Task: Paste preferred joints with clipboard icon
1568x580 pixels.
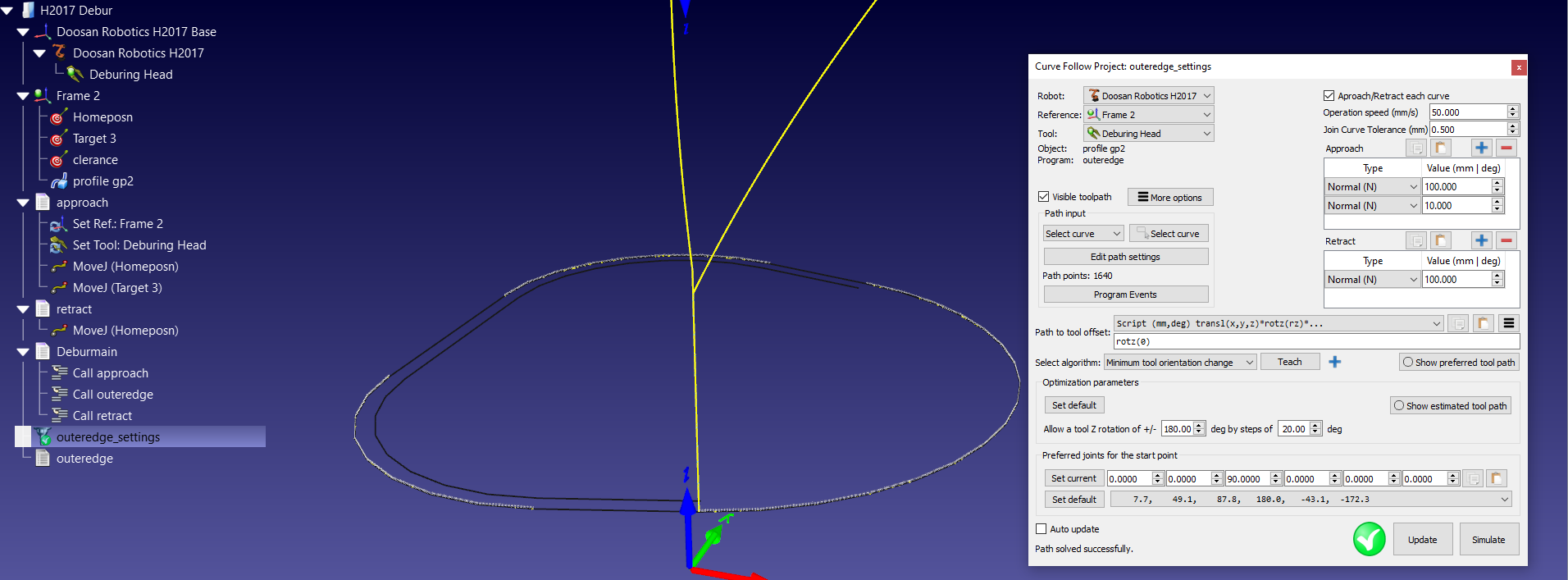Action: tap(1497, 478)
